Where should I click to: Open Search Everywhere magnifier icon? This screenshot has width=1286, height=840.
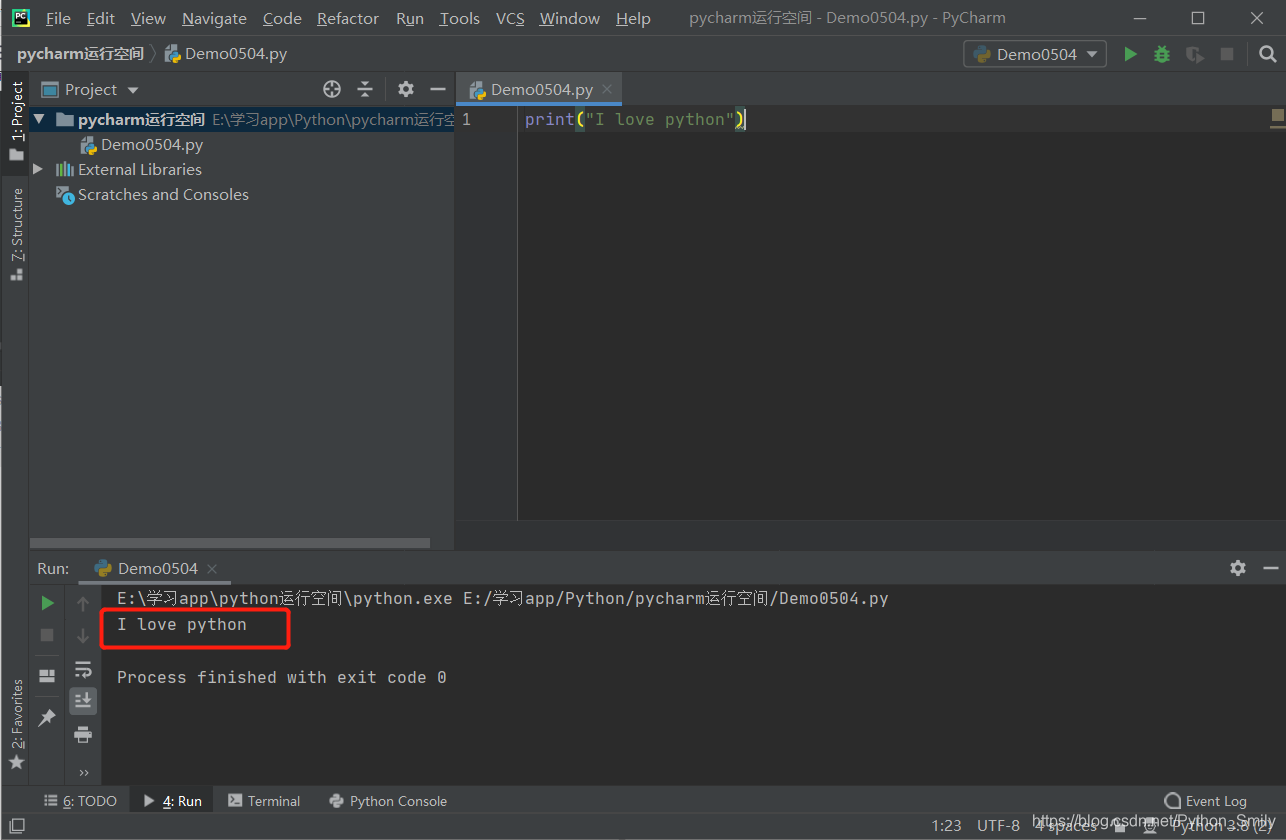[1267, 54]
